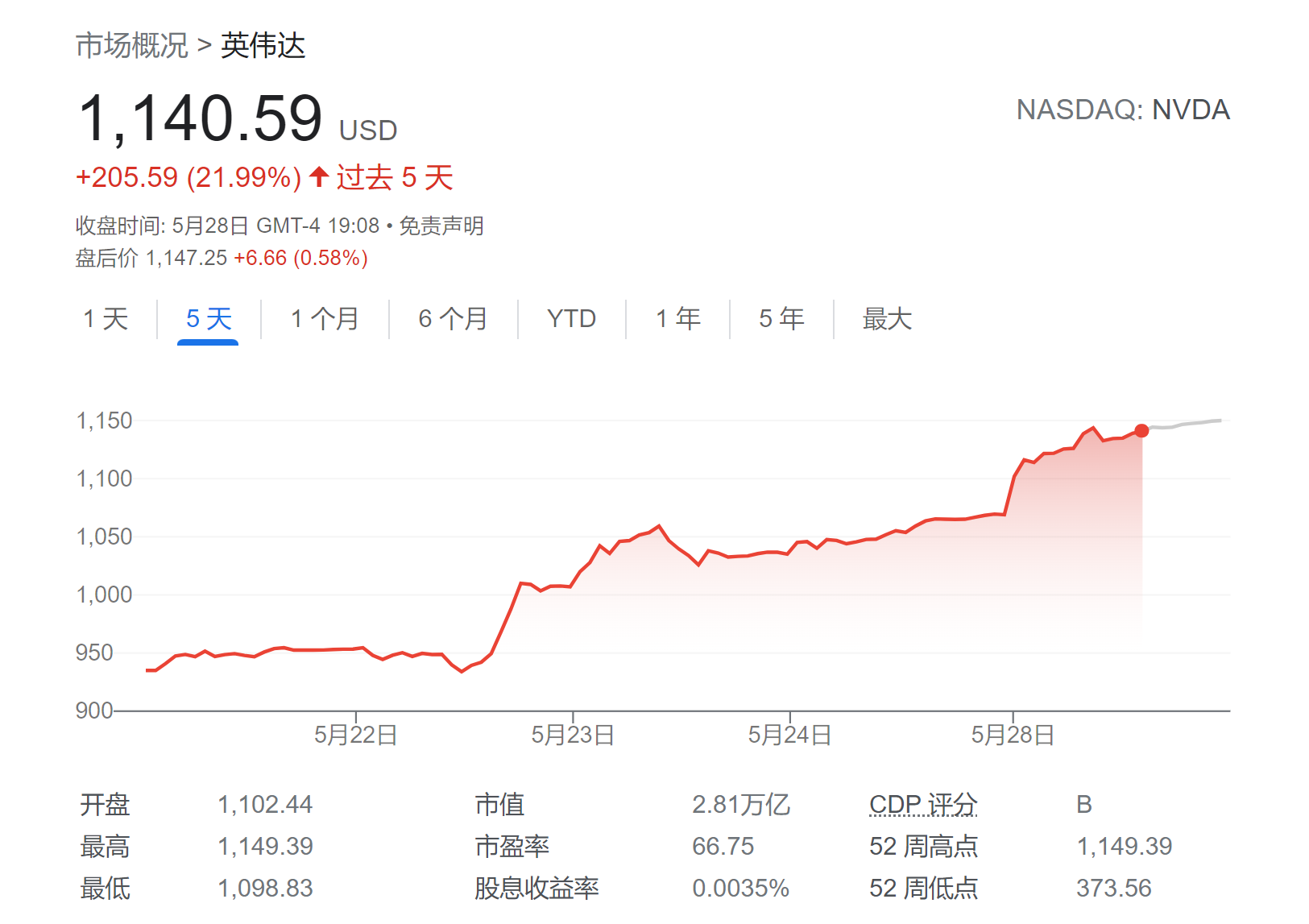Viewport: 1309px width, 924px height.
Task: Select the 最大 time range tab
Action: click(x=887, y=319)
